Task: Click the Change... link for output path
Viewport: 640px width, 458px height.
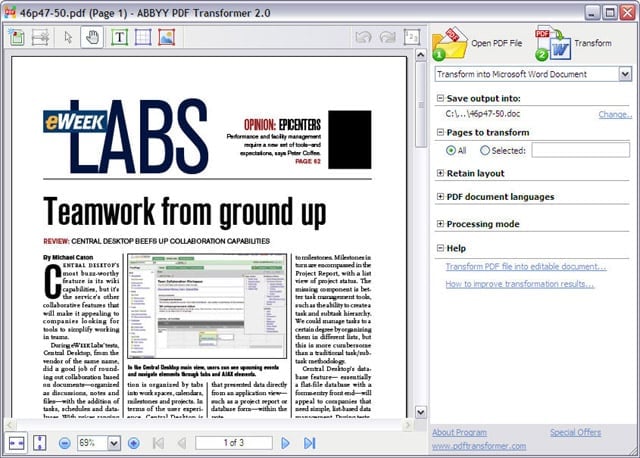Action: click(615, 115)
